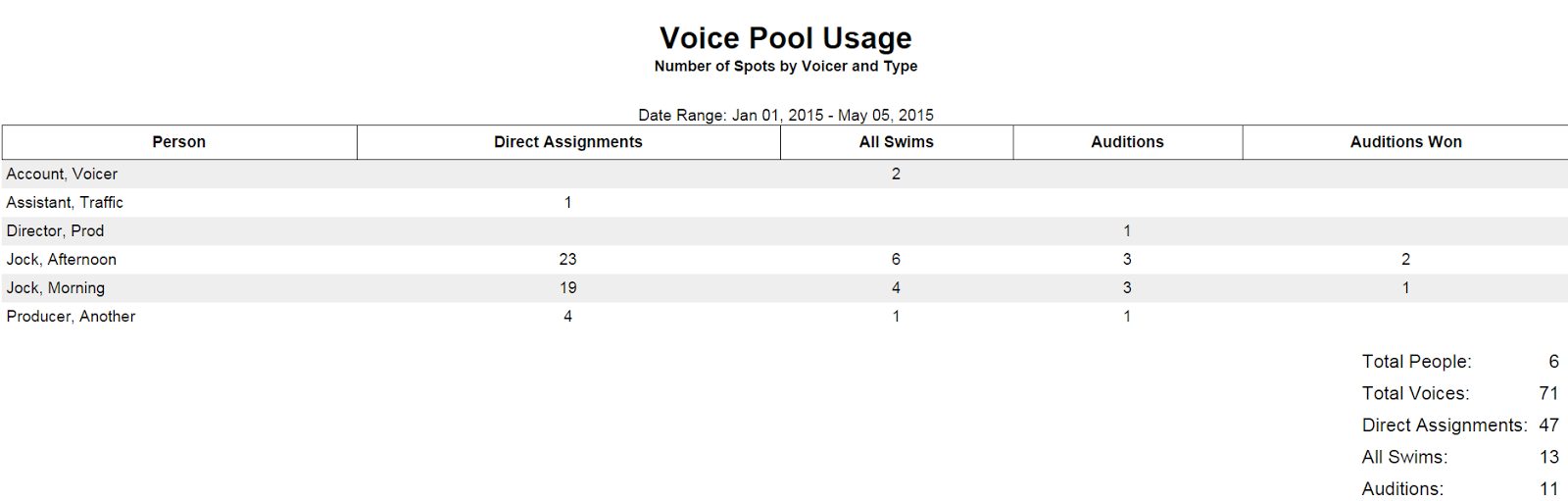
Task: Click the Voice Pool Usage report title
Action: (785, 38)
